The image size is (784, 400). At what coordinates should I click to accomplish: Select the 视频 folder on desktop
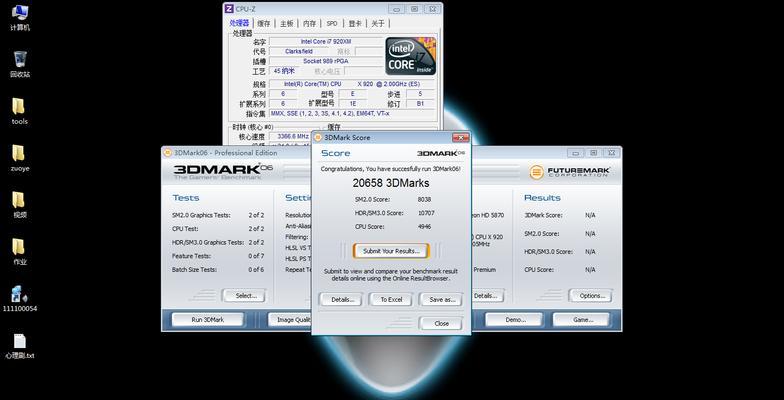click(x=19, y=205)
